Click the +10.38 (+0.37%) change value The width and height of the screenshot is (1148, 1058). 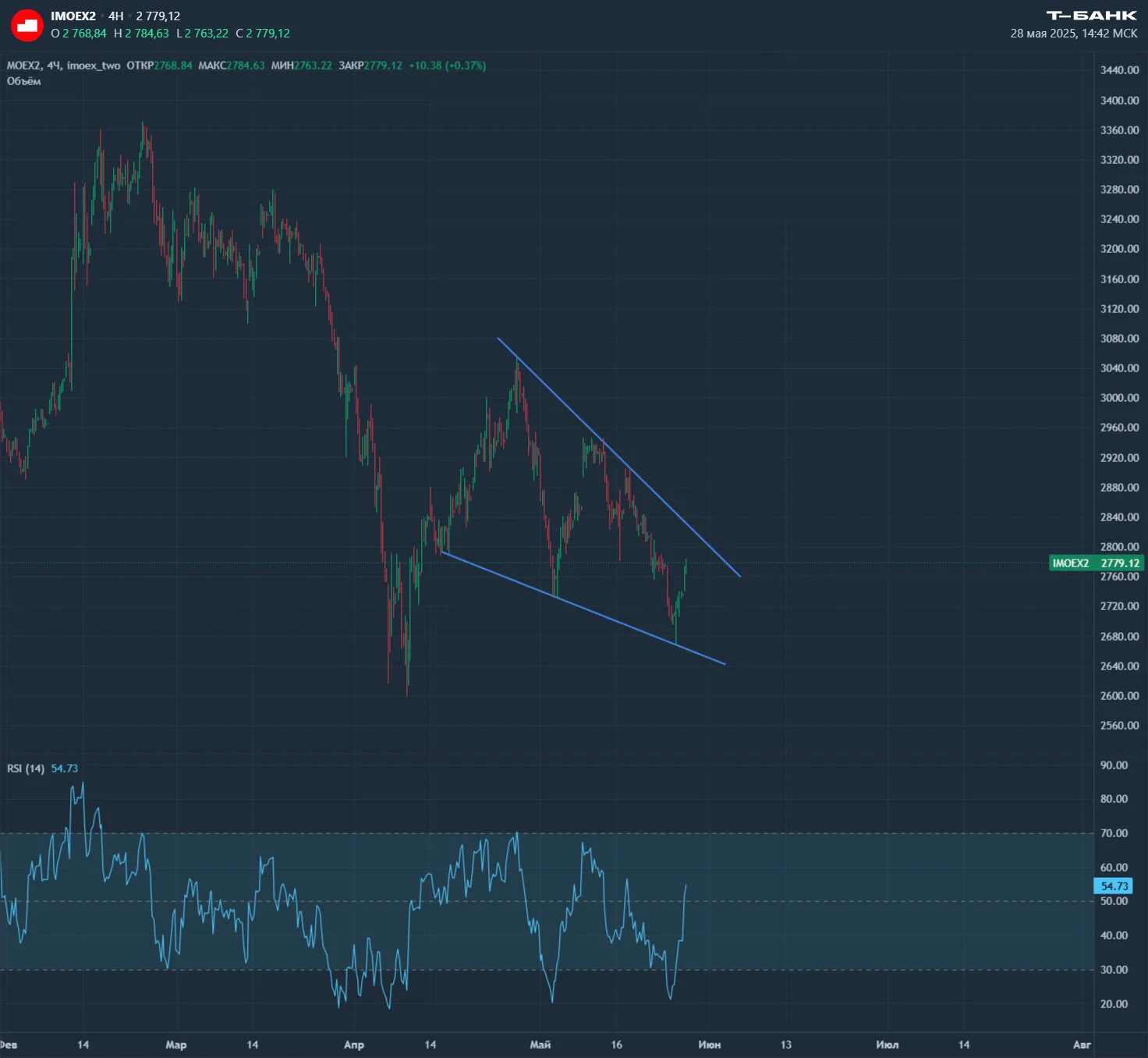point(448,66)
